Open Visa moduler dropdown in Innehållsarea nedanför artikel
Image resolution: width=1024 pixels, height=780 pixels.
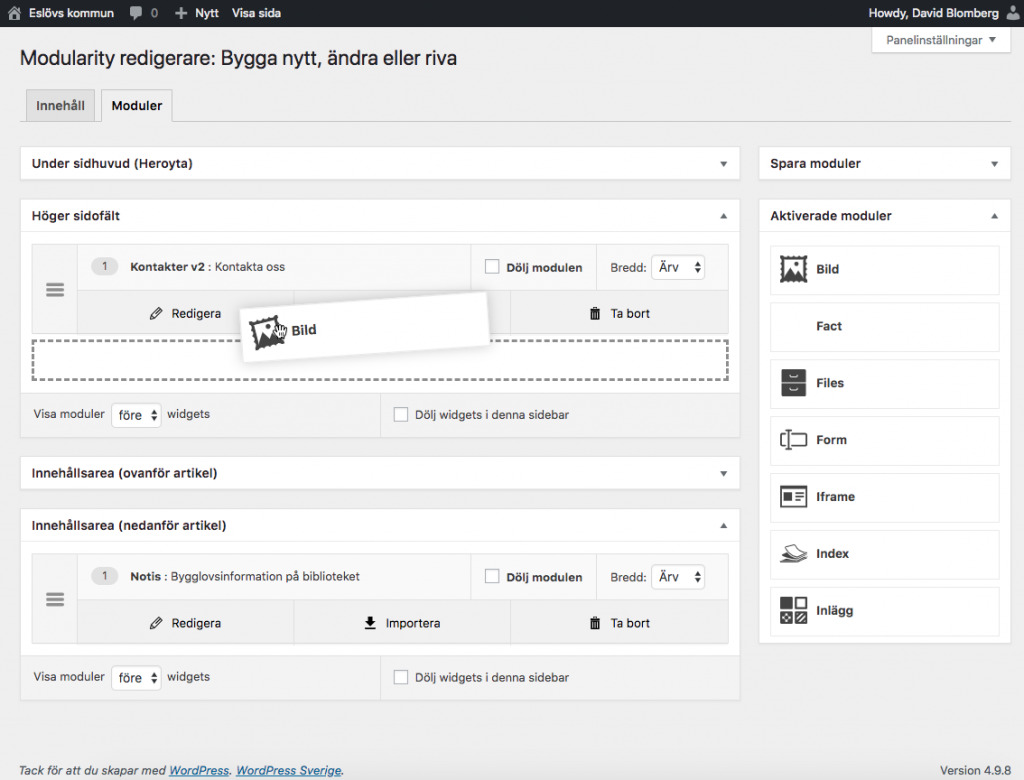click(136, 678)
